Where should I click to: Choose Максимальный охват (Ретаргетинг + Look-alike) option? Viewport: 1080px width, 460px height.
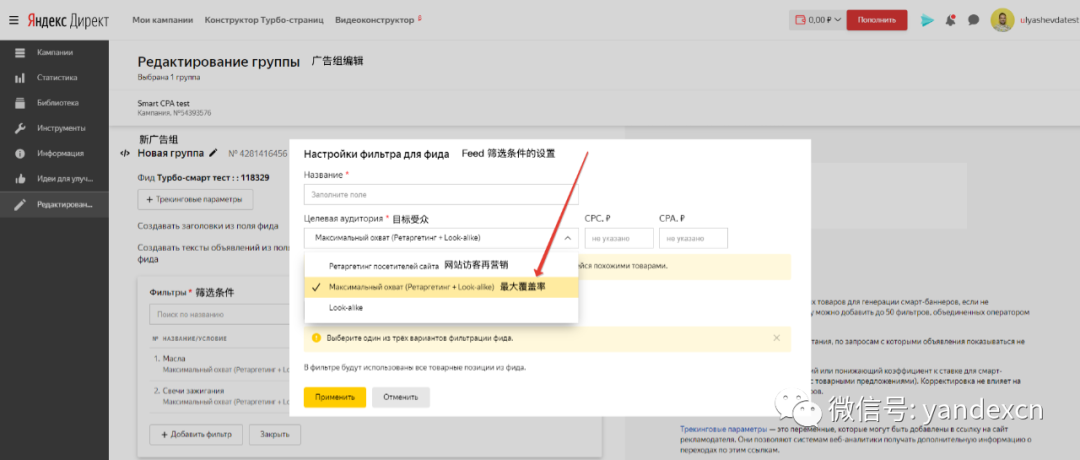[x=441, y=286]
